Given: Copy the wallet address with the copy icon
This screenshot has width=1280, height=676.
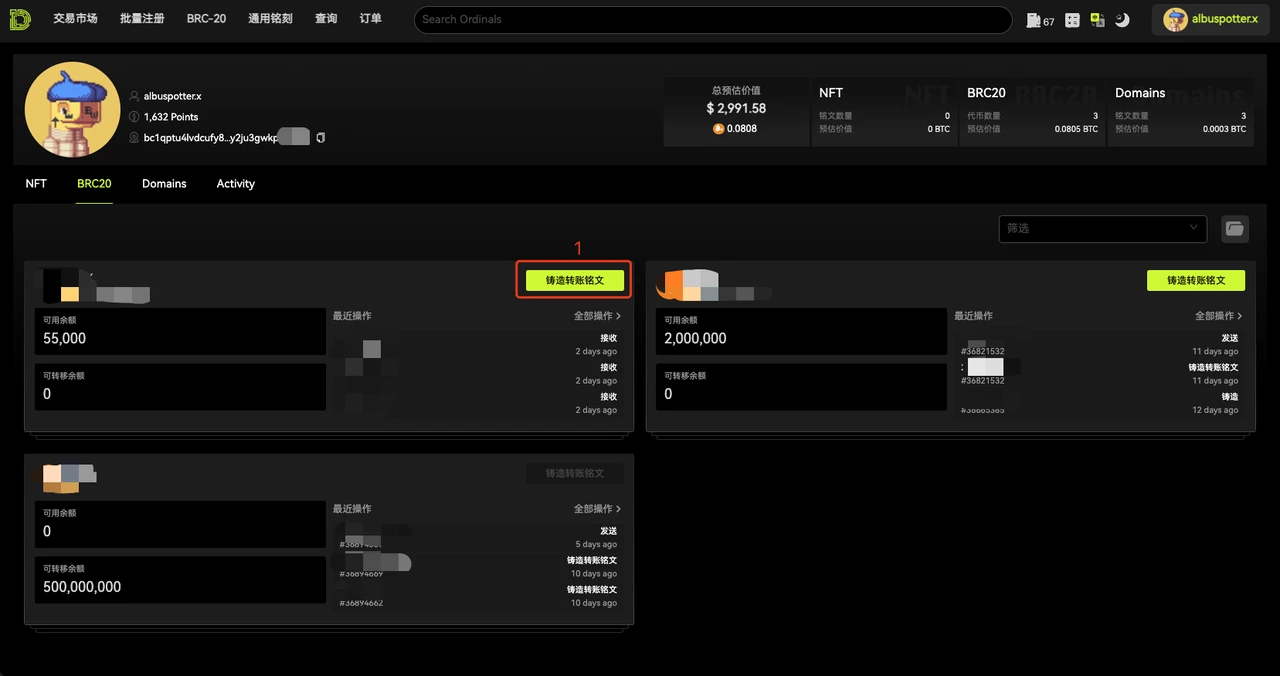Looking at the screenshot, I should [321, 137].
